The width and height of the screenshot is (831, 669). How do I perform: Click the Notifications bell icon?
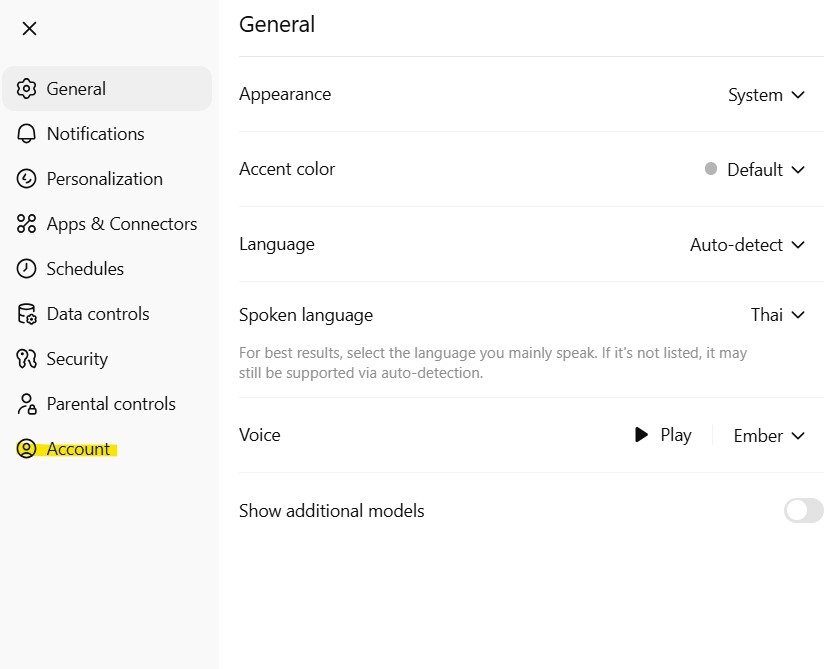(26, 134)
